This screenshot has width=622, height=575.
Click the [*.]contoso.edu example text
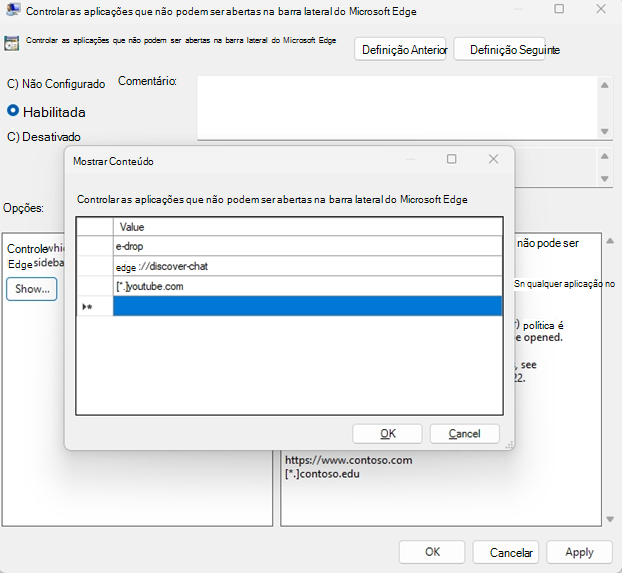coord(322,474)
